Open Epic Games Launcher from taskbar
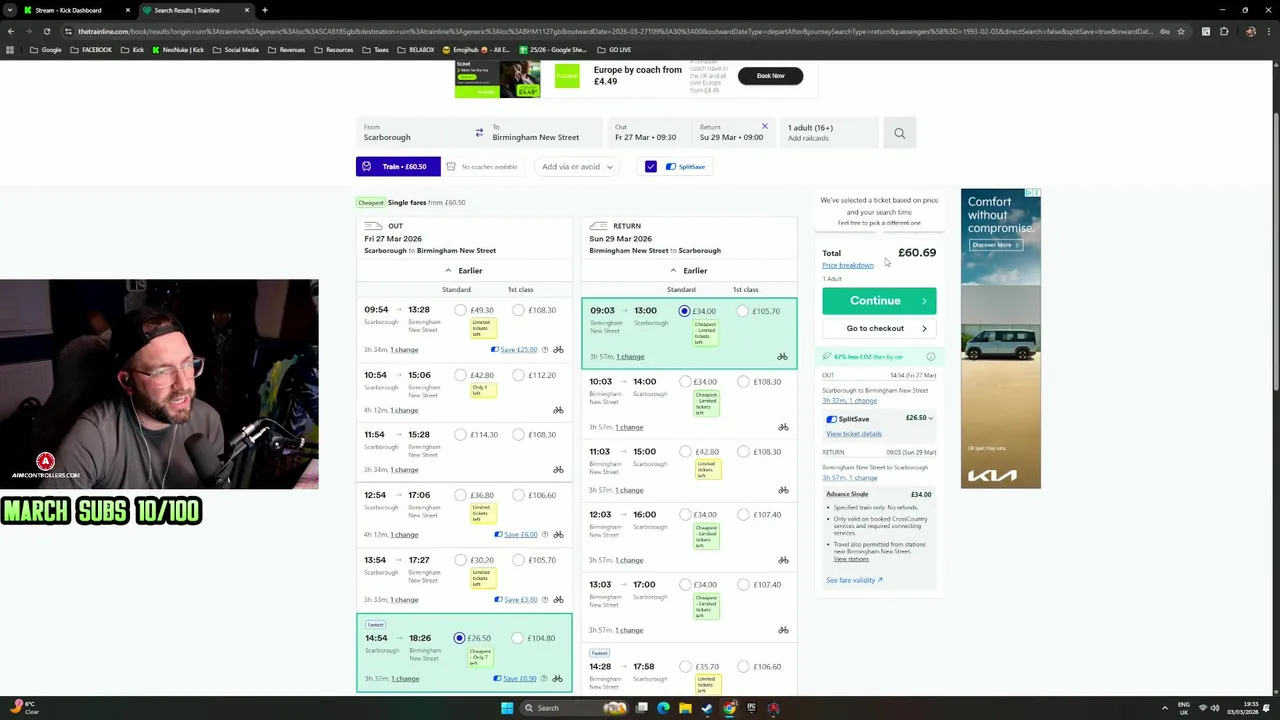1280x720 pixels. click(x=751, y=708)
